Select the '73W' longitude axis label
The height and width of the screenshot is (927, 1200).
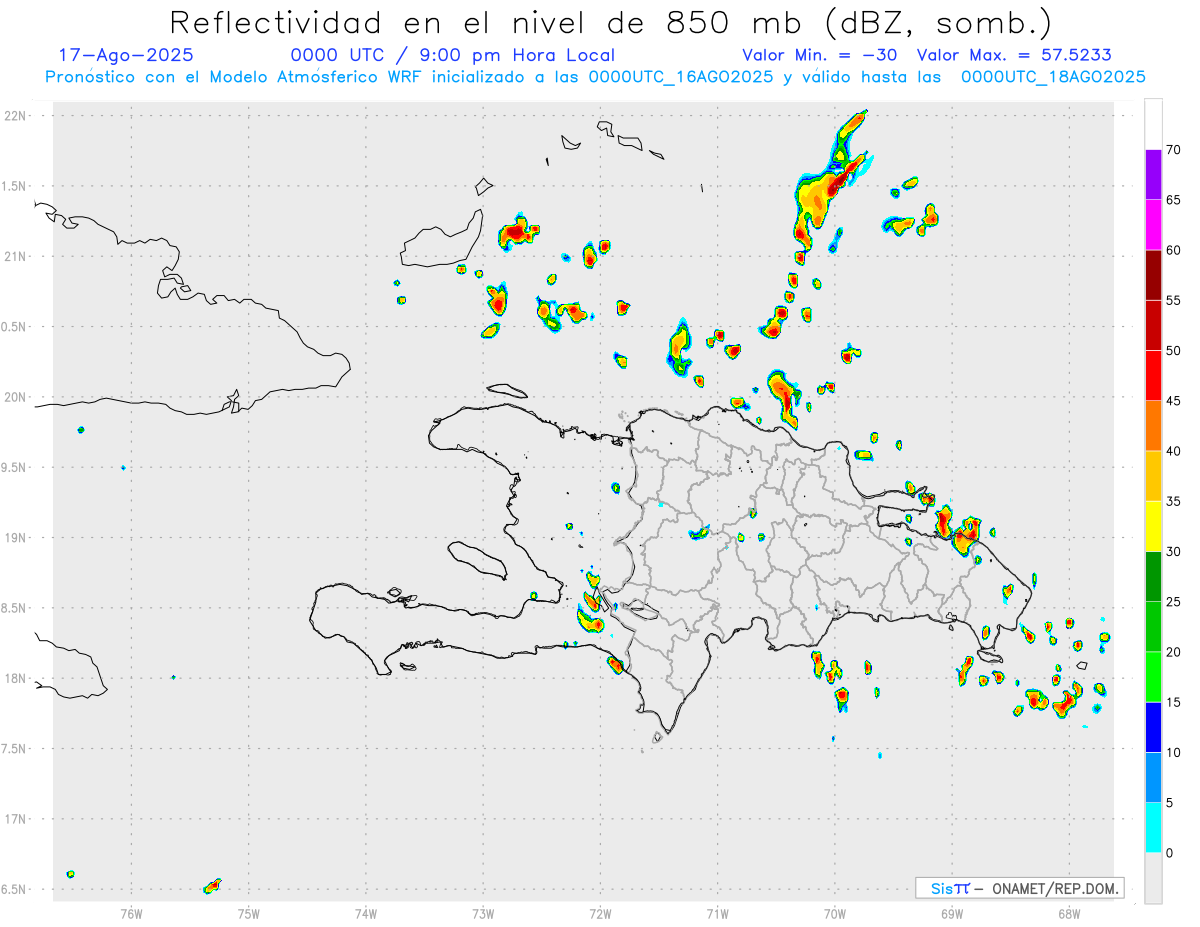pyautogui.click(x=483, y=914)
